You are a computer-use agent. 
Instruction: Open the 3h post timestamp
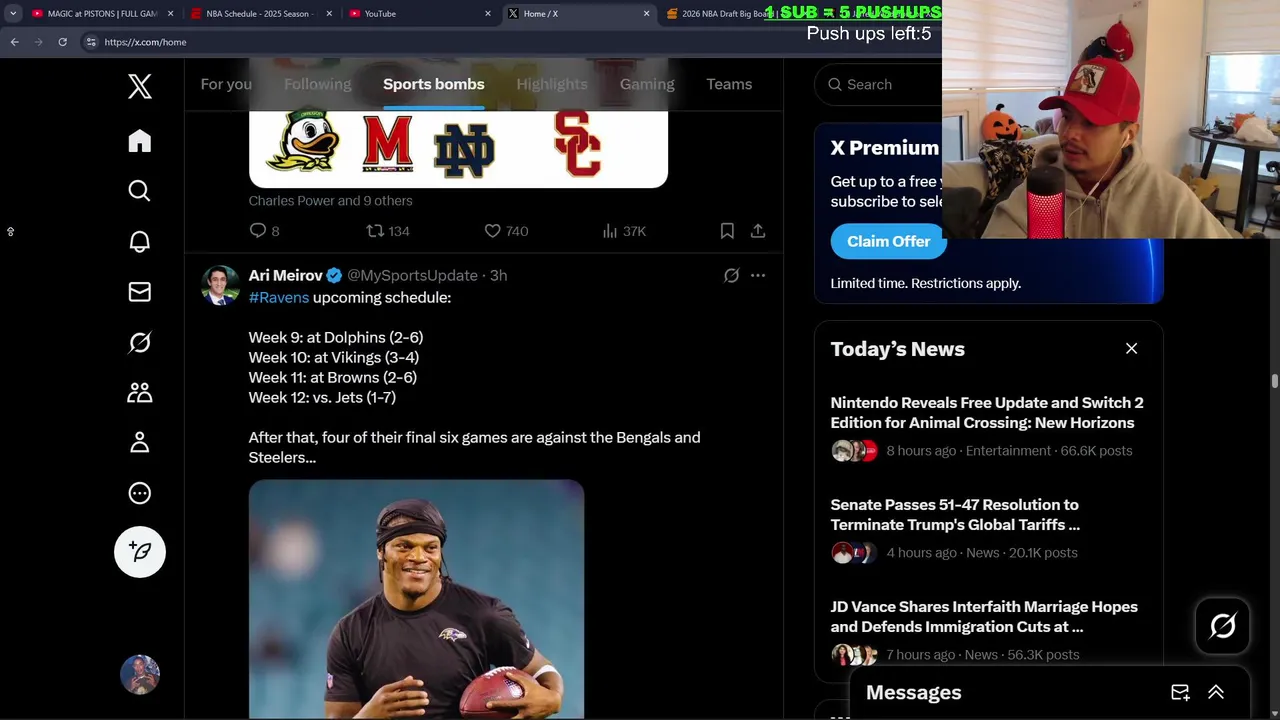coord(498,275)
